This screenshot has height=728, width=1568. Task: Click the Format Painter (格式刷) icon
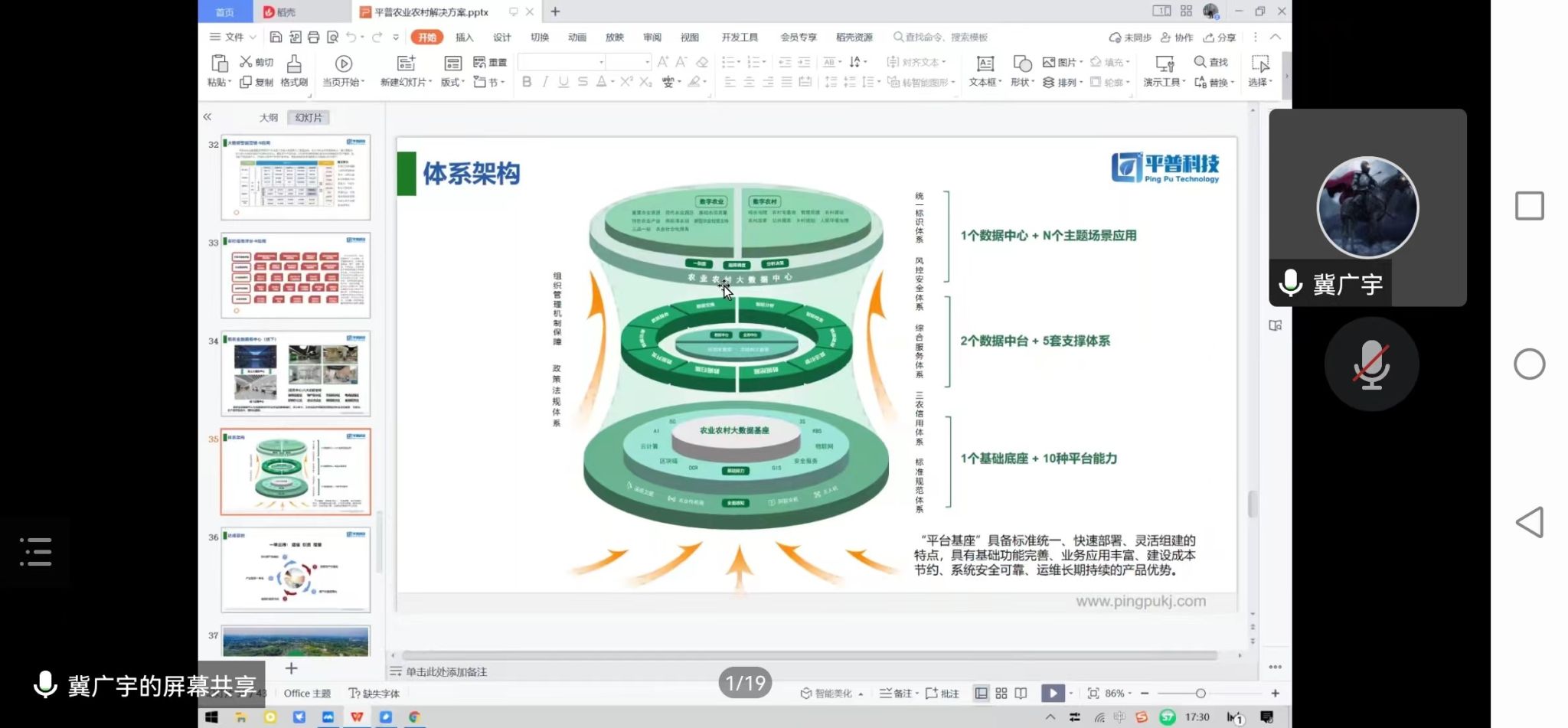pos(293,64)
